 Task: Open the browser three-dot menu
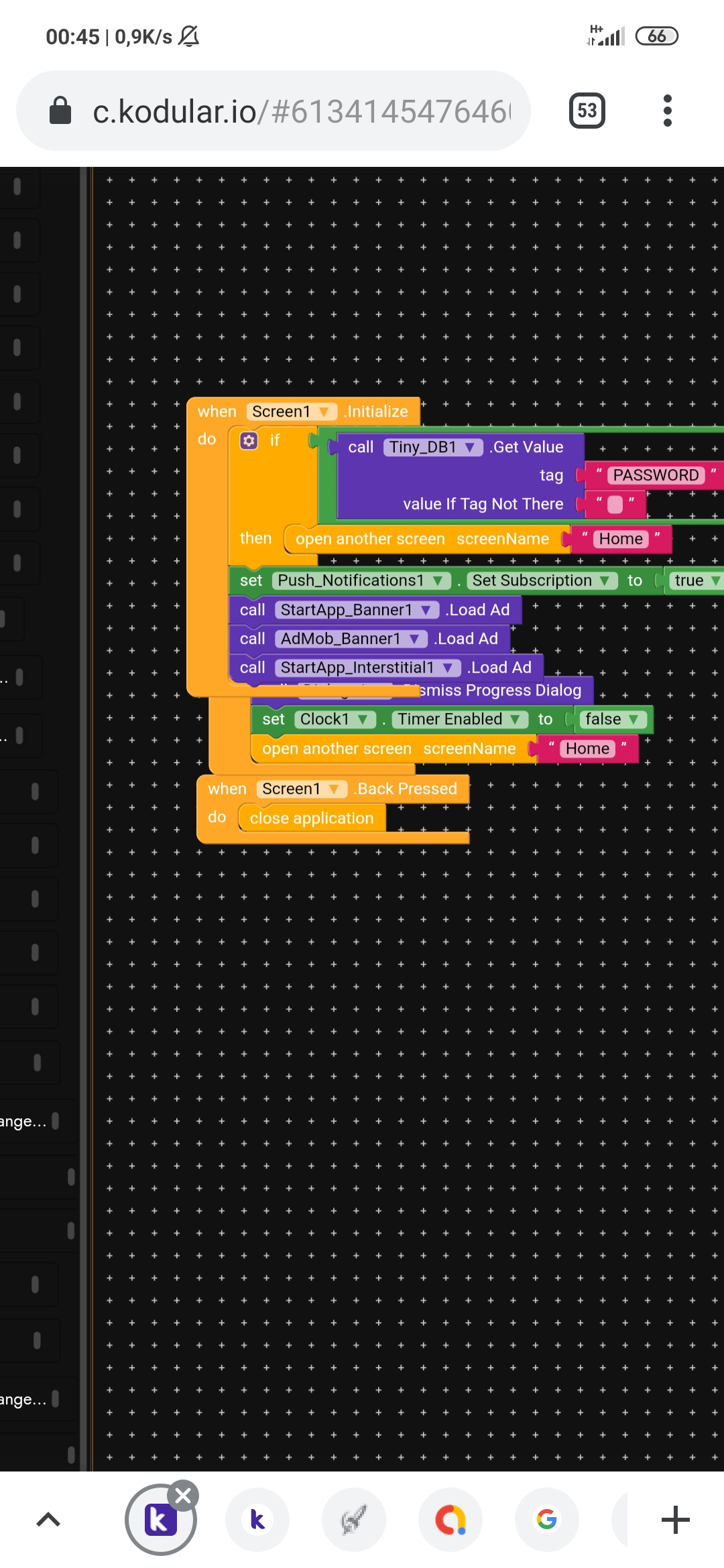[667, 111]
